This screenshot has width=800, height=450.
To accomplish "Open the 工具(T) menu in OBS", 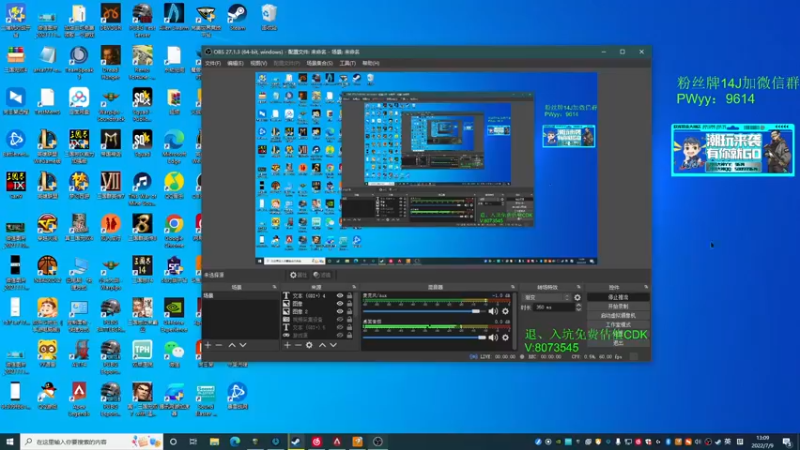I will pos(347,63).
